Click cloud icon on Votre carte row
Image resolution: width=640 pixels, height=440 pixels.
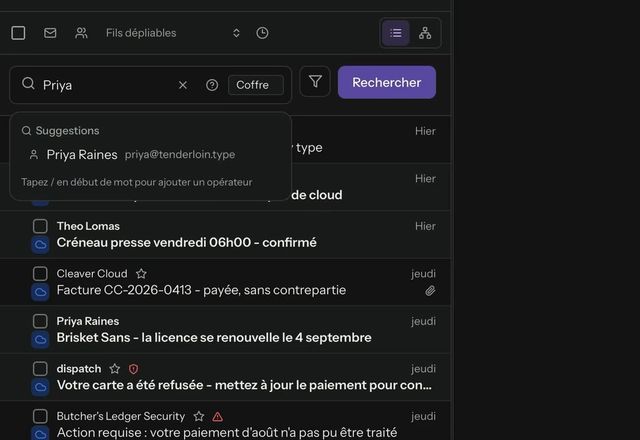coord(40,387)
